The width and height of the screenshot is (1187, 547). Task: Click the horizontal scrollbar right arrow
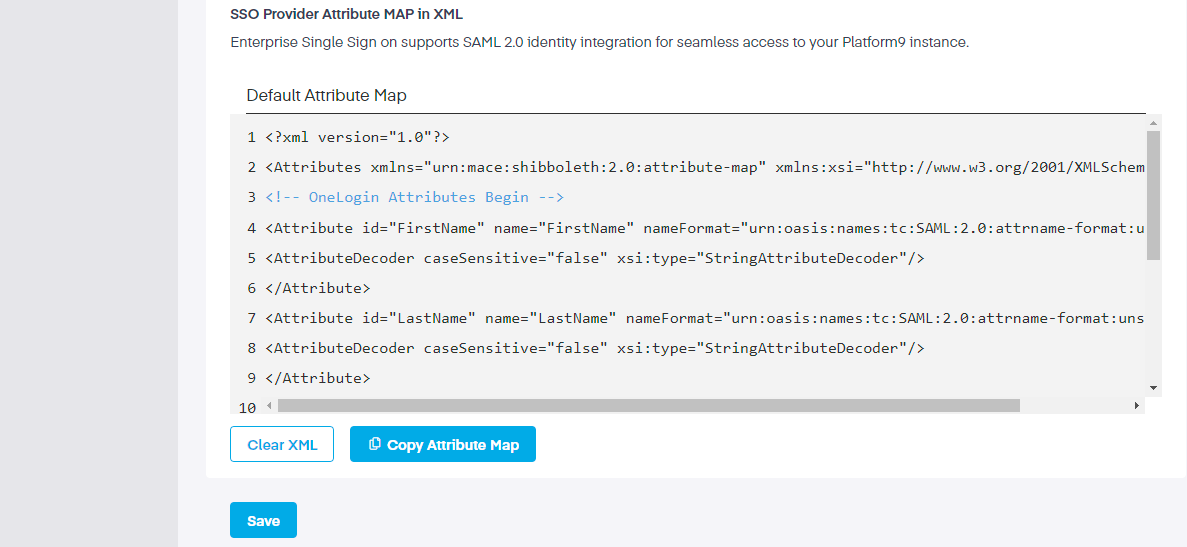(x=1137, y=406)
